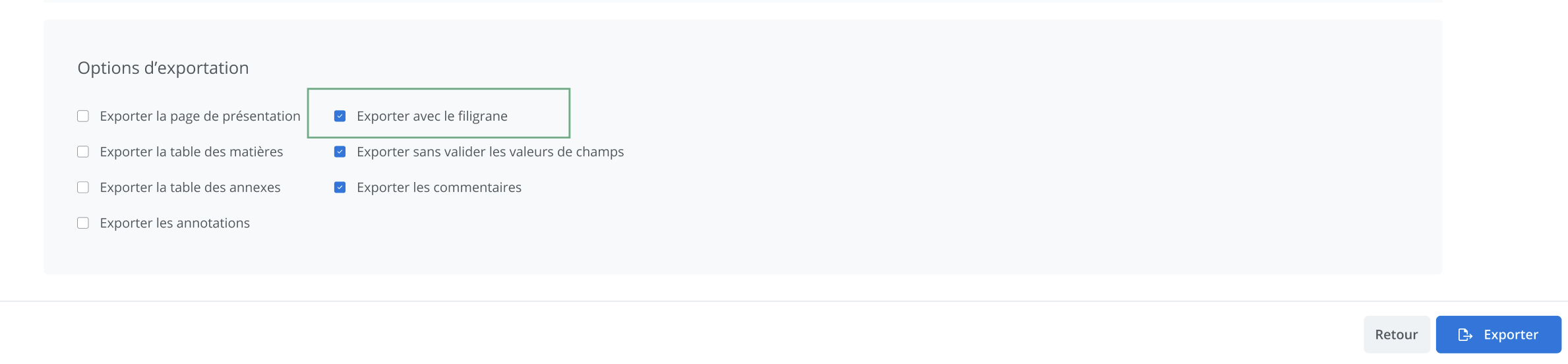Click the 'Exporter les annotations' label text
This screenshot has height=364, width=1568.
[175, 223]
